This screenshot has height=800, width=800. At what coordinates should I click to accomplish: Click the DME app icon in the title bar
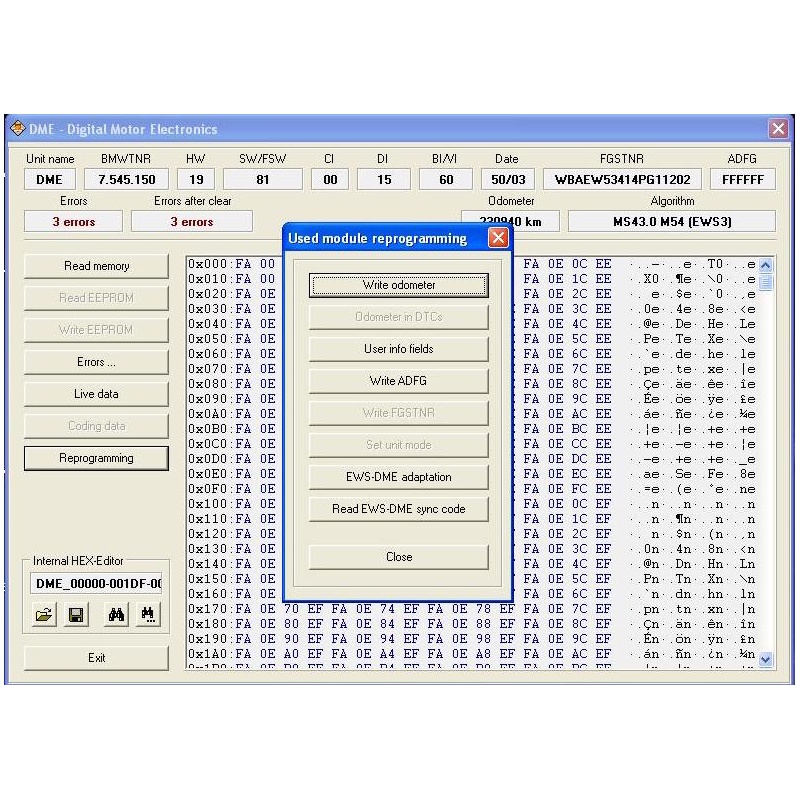pos(17,129)
